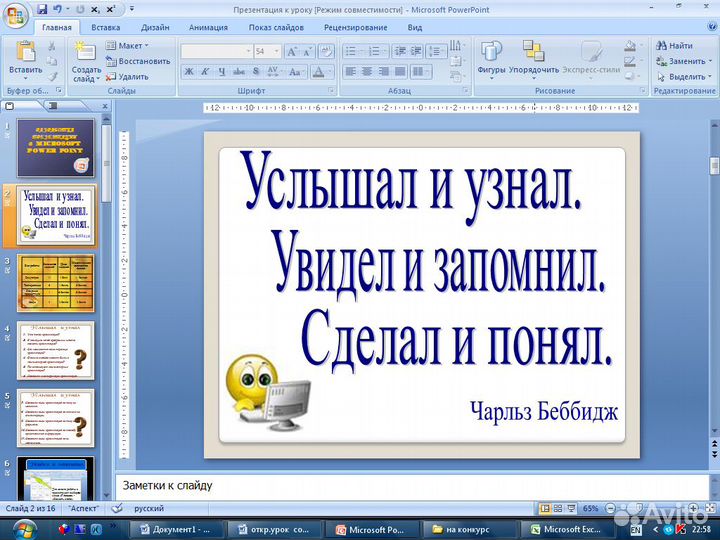Open Упорядочить arrange menu

[534, 58]
